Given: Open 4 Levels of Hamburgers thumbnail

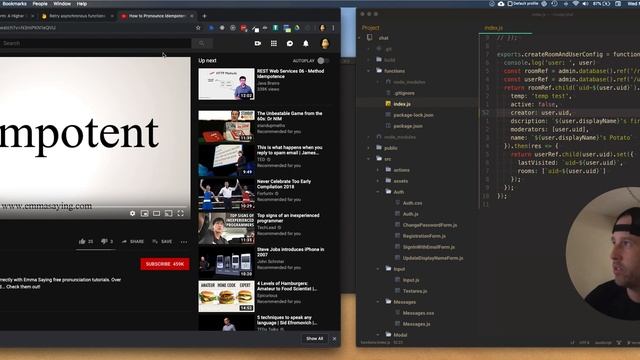Looking at the screenshot, I should tap(227, 296).
